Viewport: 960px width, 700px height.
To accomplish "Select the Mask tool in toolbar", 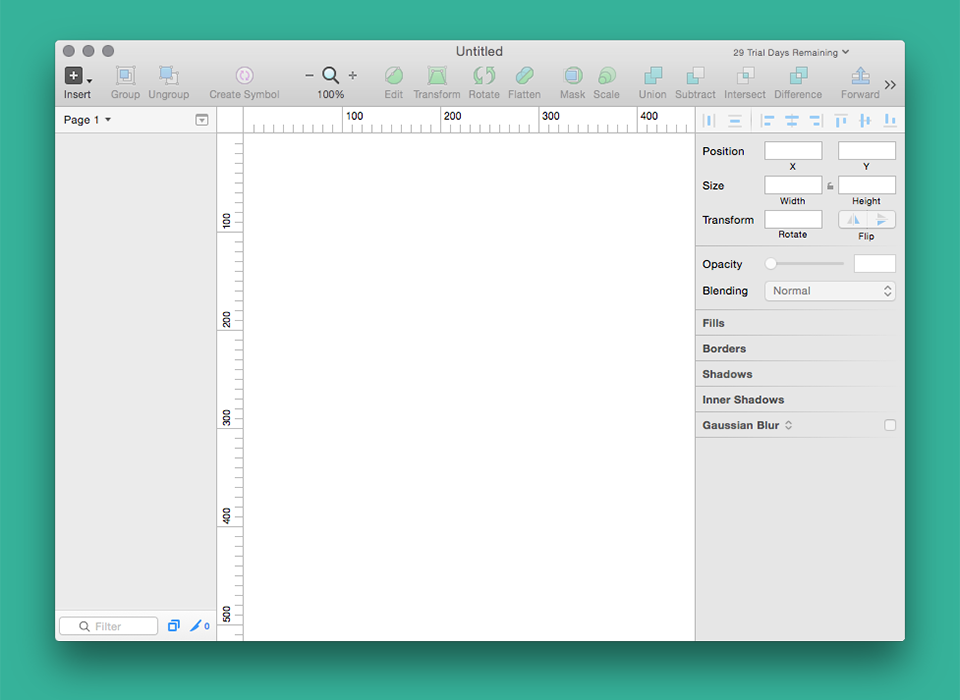I will click(x=572, y=76).
